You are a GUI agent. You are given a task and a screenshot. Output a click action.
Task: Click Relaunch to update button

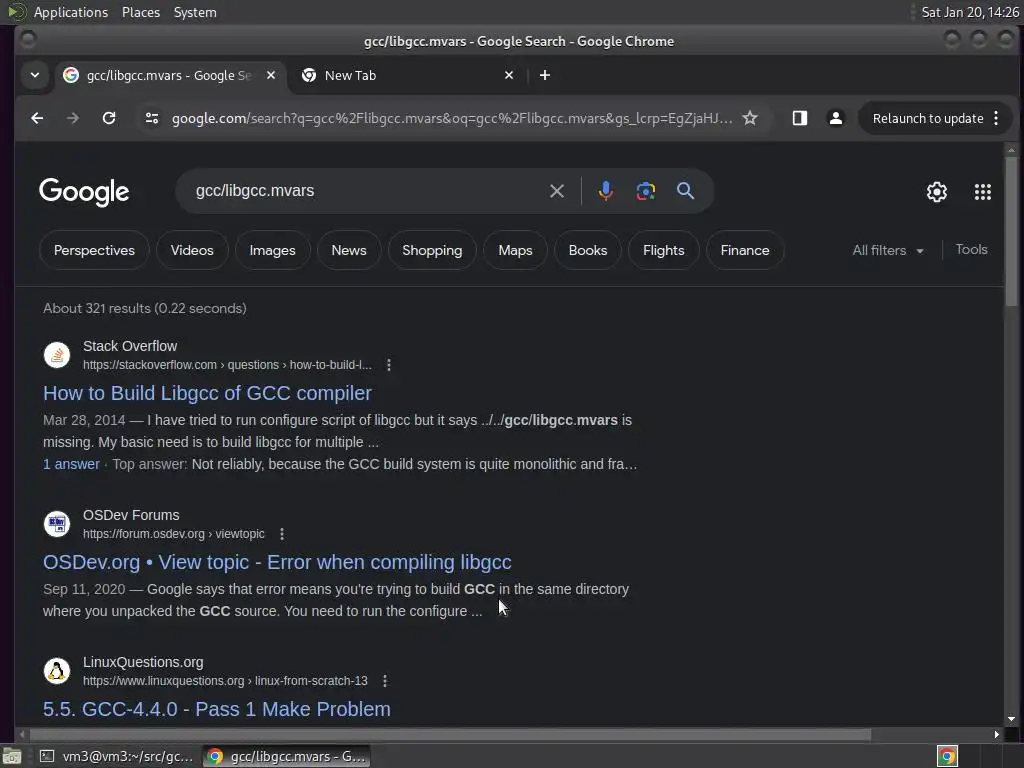click(927, 118)
